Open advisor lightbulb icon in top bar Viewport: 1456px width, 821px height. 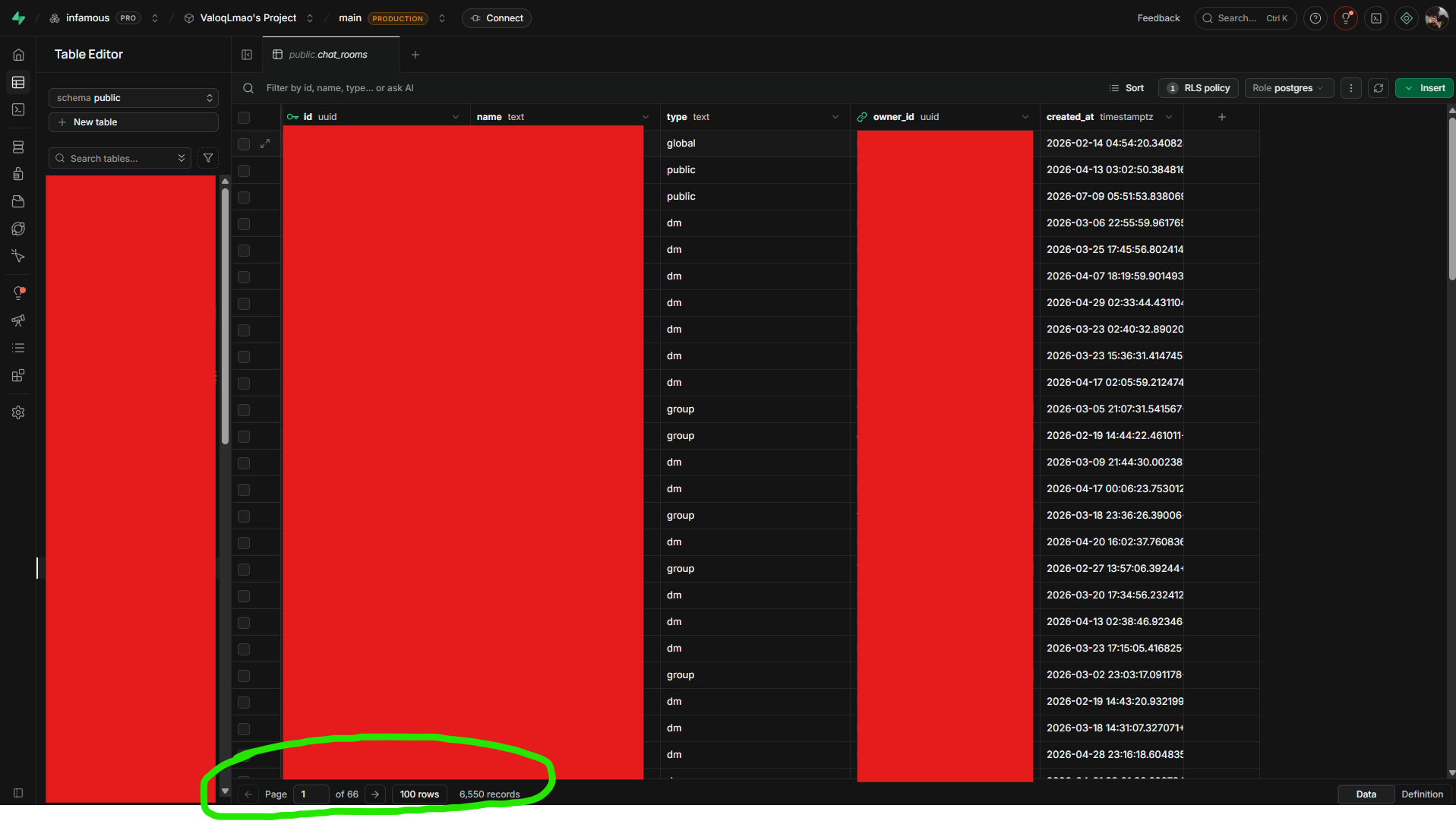1346,18
